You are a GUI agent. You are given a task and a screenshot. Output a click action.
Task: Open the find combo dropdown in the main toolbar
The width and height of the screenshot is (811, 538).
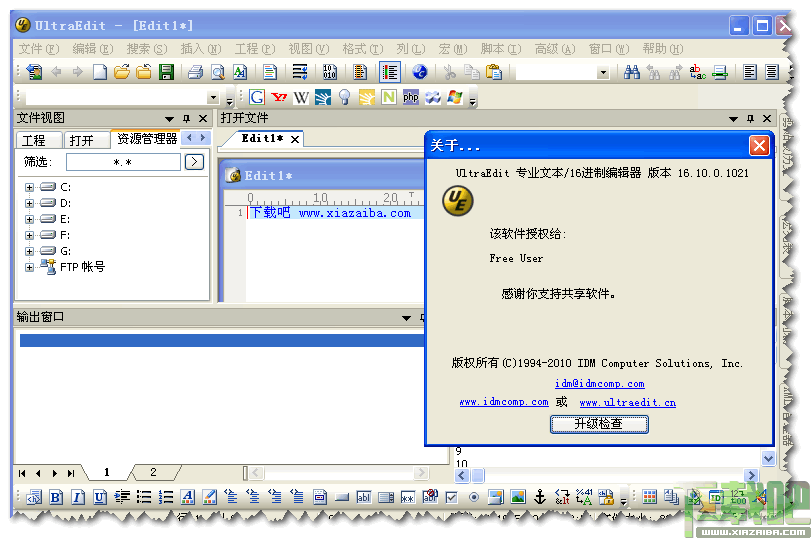[603, 72]
